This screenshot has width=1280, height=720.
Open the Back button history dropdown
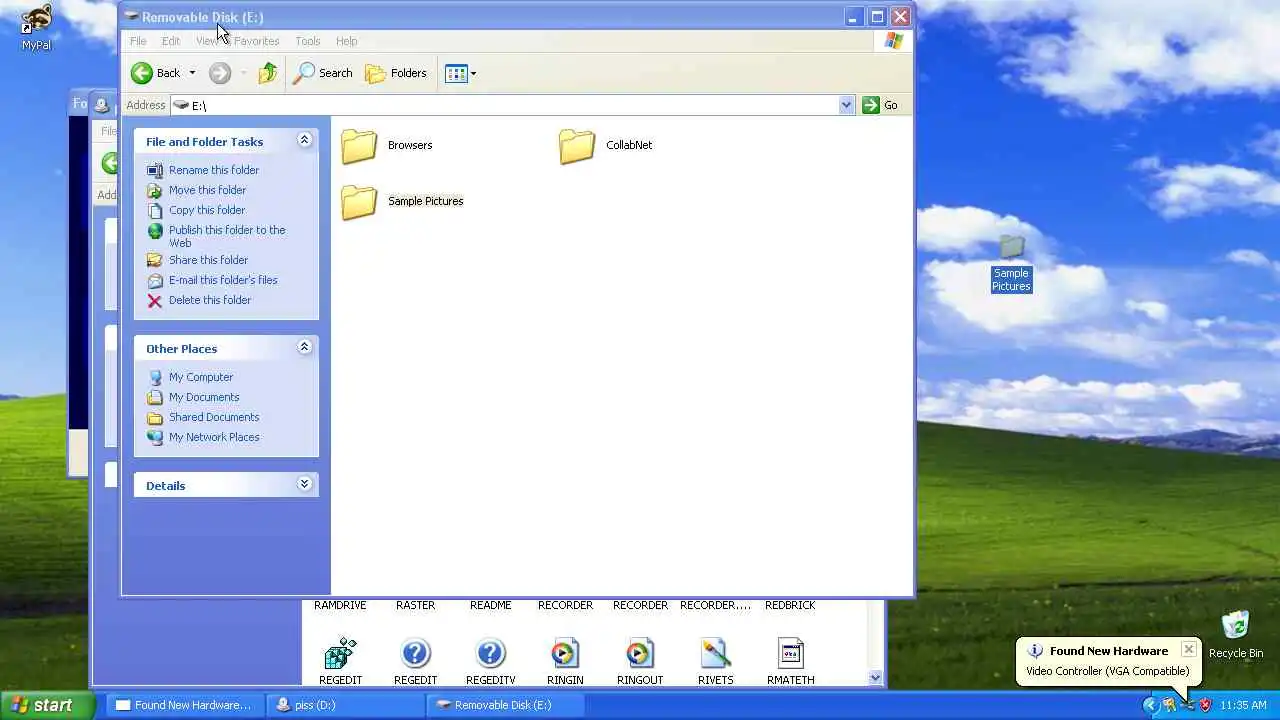[192, 73]
